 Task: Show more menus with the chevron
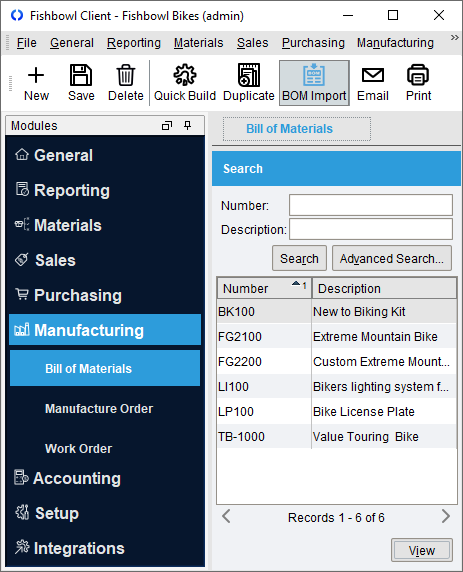(454, 38)
